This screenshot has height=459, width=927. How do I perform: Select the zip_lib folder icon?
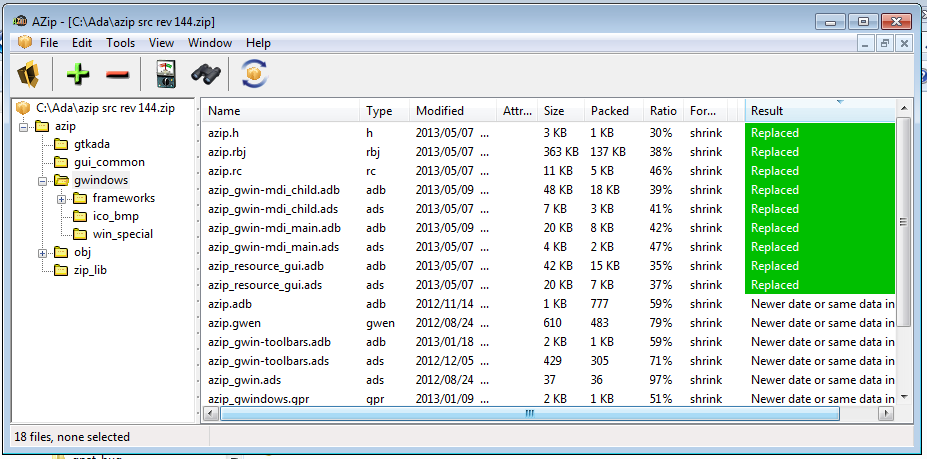click(61, 270)
